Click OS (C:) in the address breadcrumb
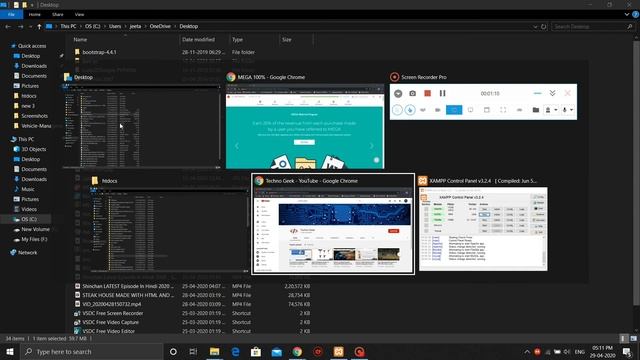 [93, 26]
